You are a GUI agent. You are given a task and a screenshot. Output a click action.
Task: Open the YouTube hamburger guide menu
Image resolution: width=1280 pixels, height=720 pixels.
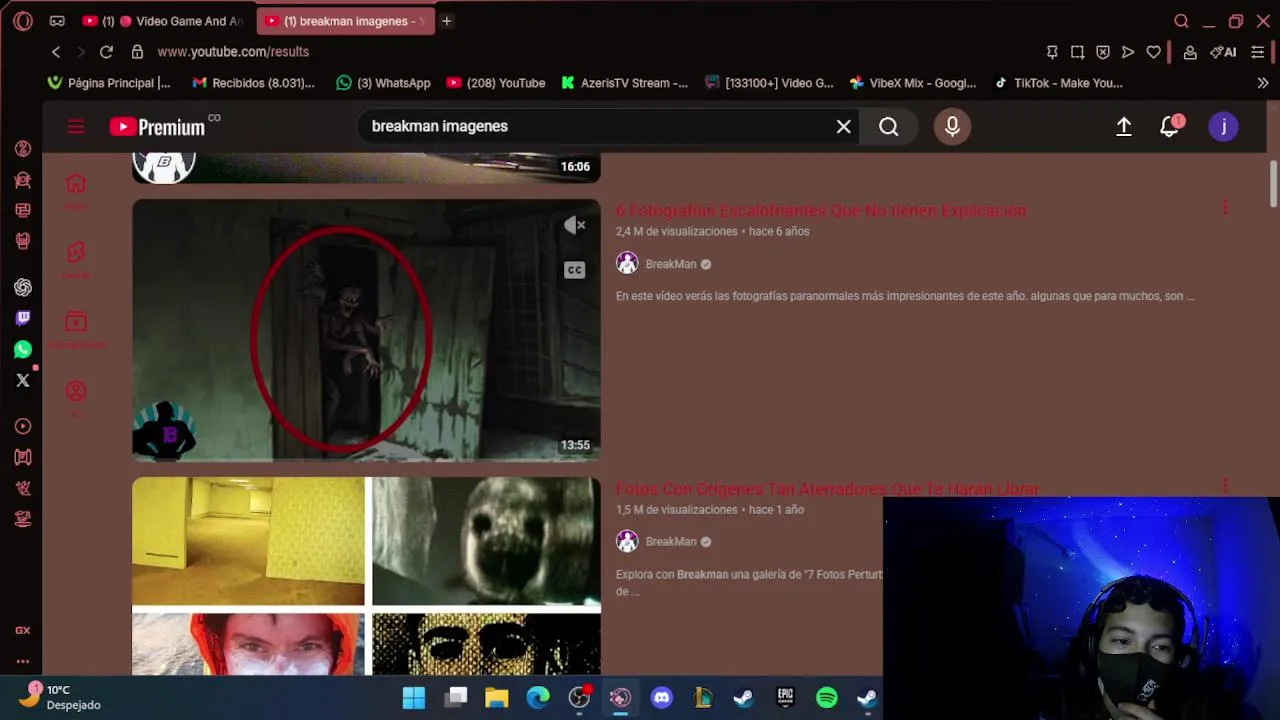pyautogui.click(x=76, y=126)
